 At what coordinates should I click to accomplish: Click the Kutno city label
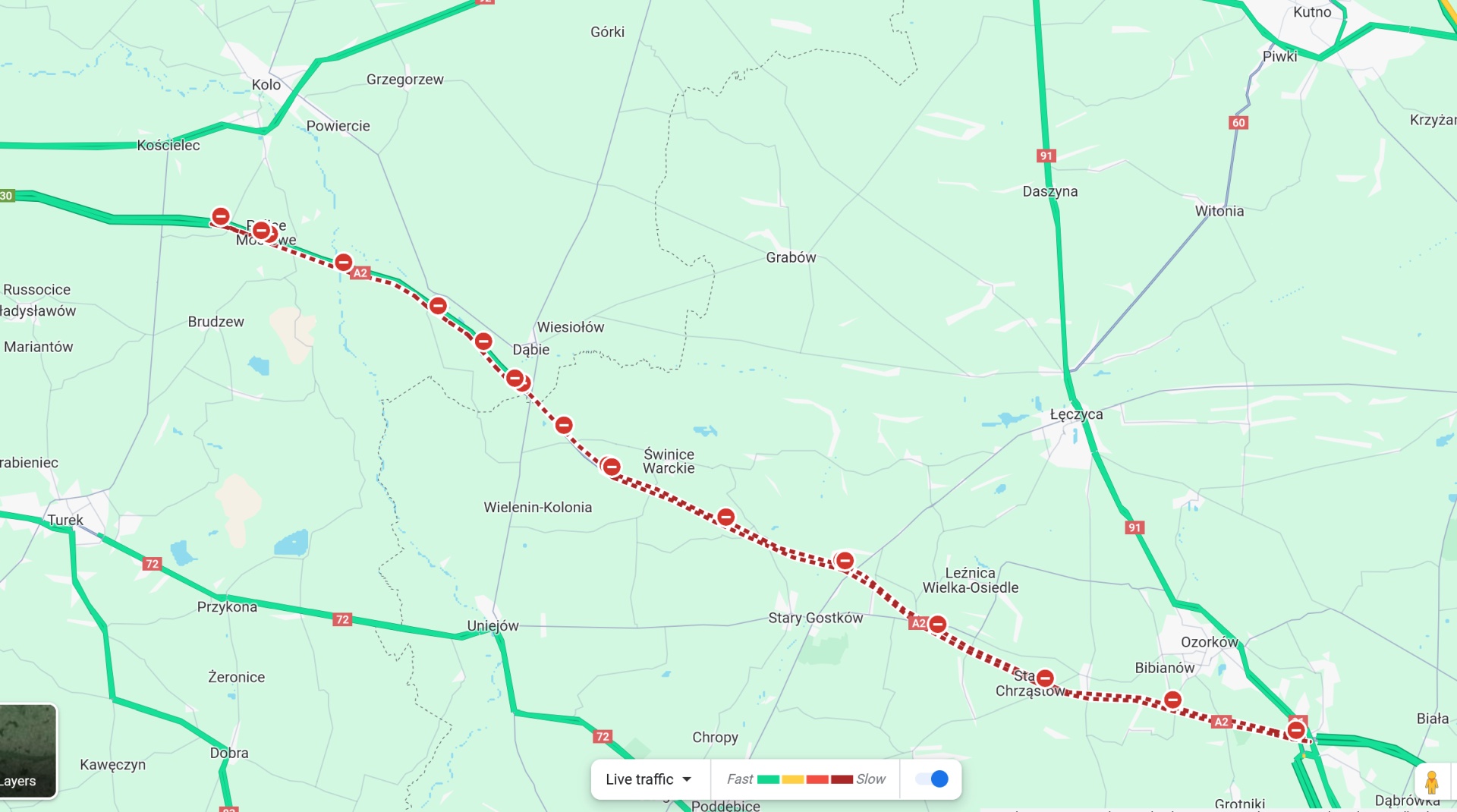point(1312,12)
